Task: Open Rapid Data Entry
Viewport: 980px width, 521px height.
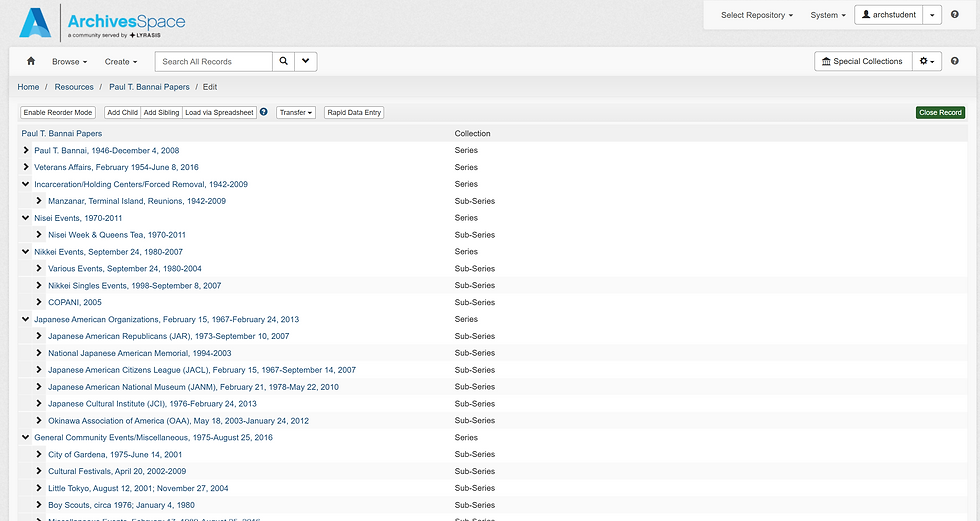Action: [354, 112]
